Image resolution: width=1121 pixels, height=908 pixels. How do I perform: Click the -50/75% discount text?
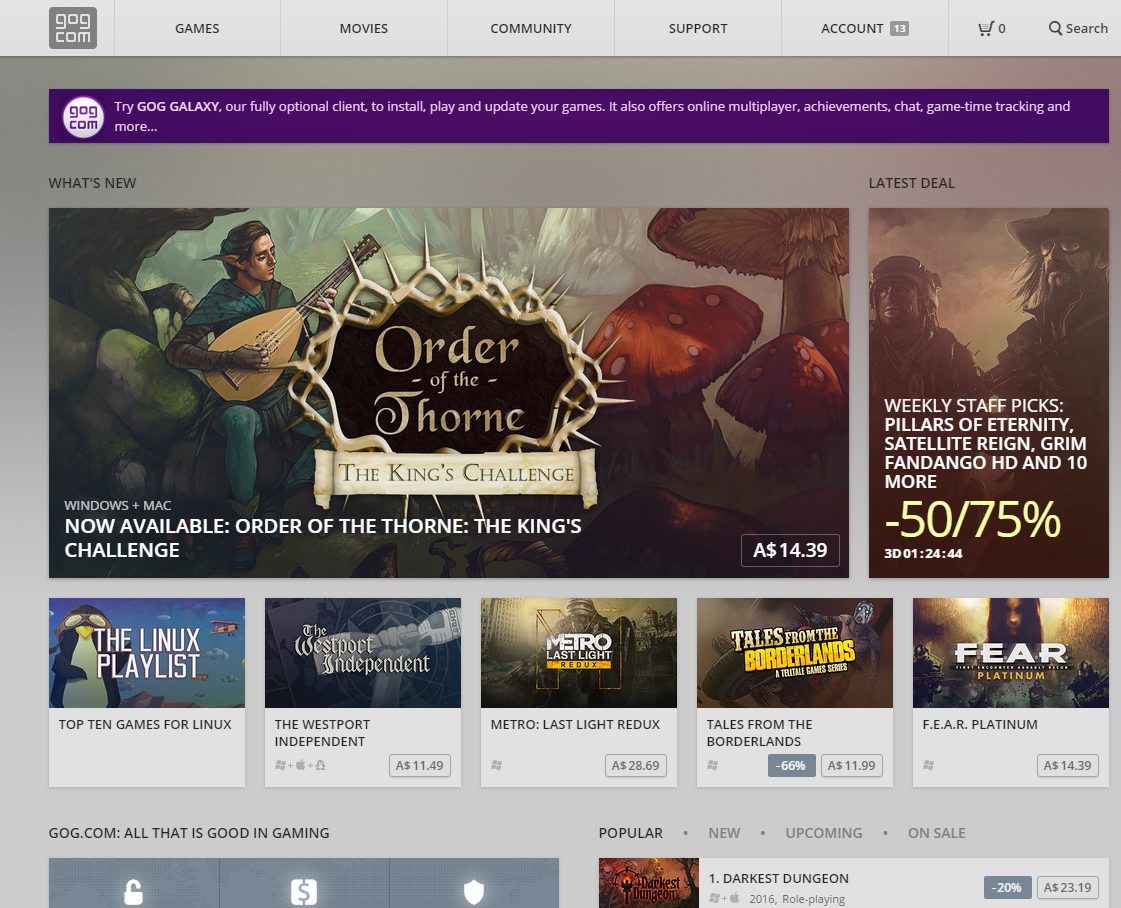tap(972, 519)
